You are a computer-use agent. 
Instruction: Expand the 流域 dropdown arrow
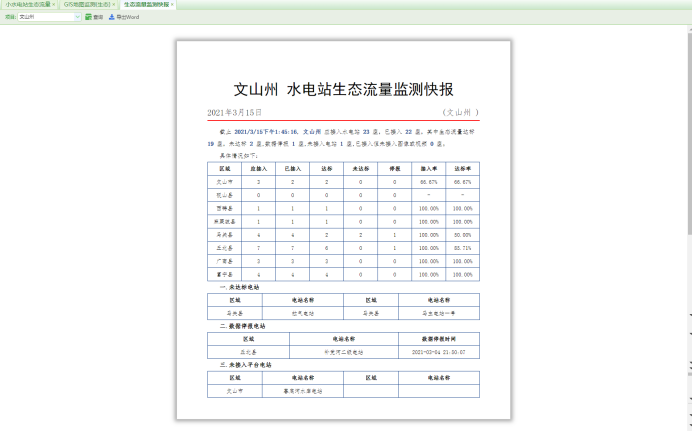78,17
